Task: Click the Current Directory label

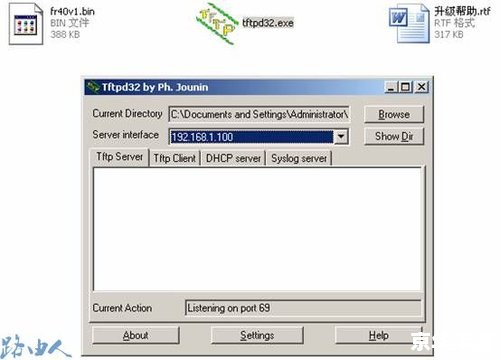Action: (x=127, y=114)
